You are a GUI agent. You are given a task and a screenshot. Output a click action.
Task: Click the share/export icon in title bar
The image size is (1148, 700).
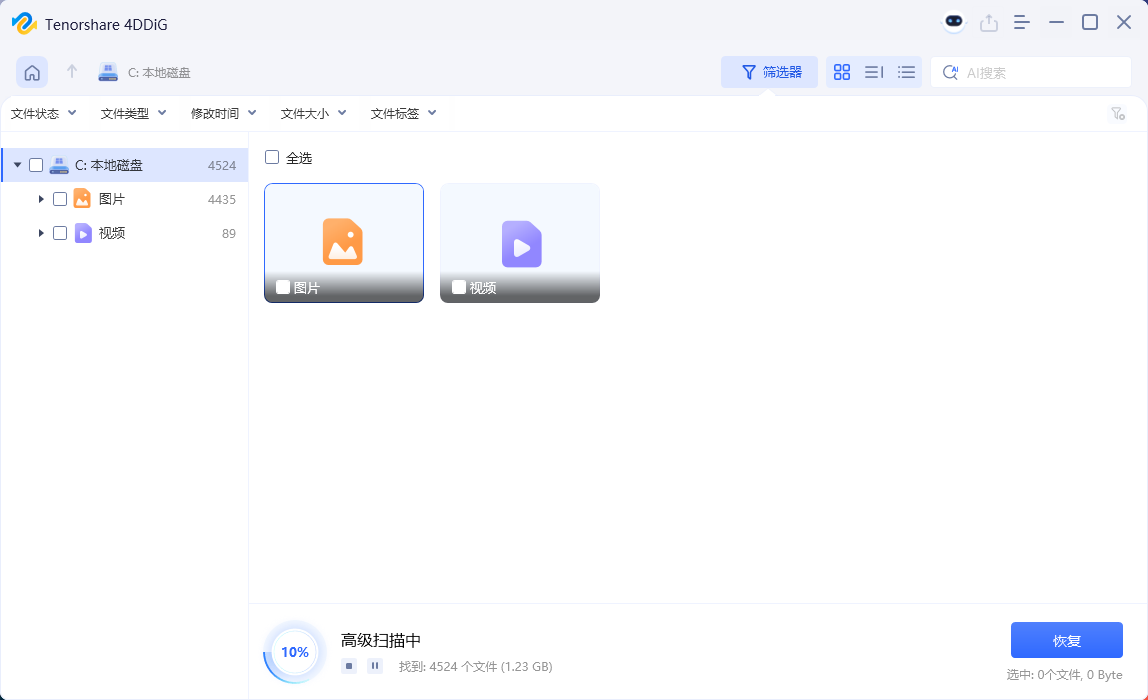click(989, 21)
